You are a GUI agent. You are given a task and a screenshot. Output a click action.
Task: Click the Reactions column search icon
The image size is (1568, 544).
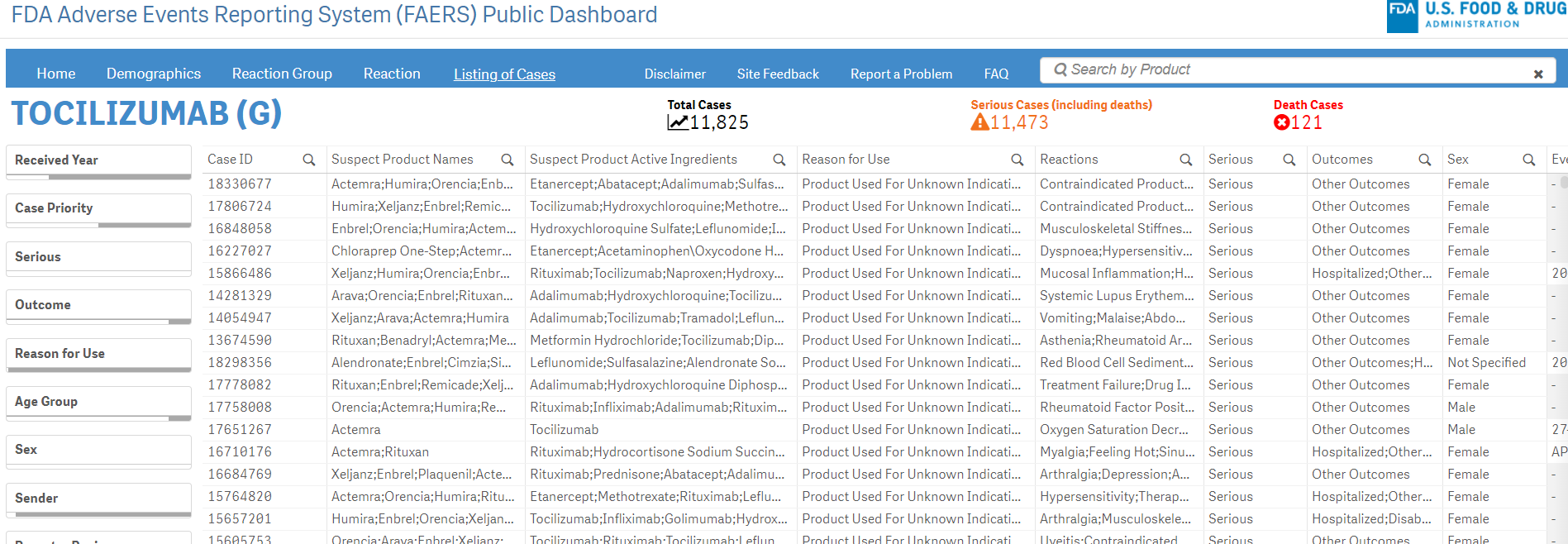[x=1185, y=160]
